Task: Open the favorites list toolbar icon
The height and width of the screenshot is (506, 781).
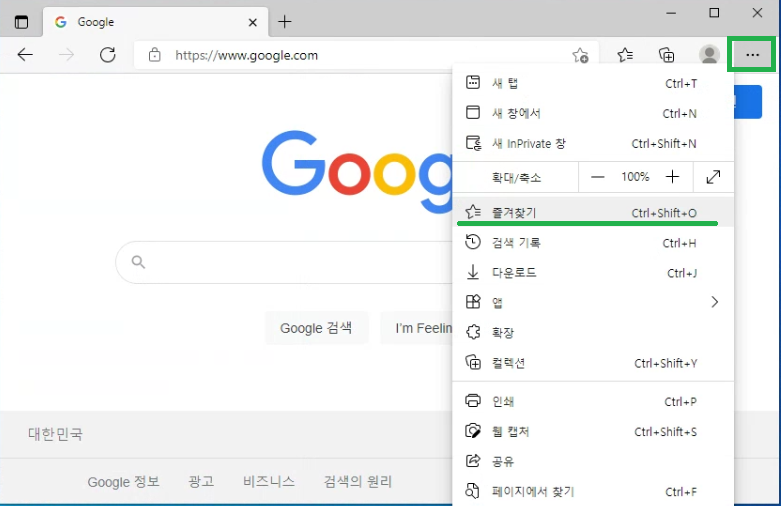Action: click(625, 55)
